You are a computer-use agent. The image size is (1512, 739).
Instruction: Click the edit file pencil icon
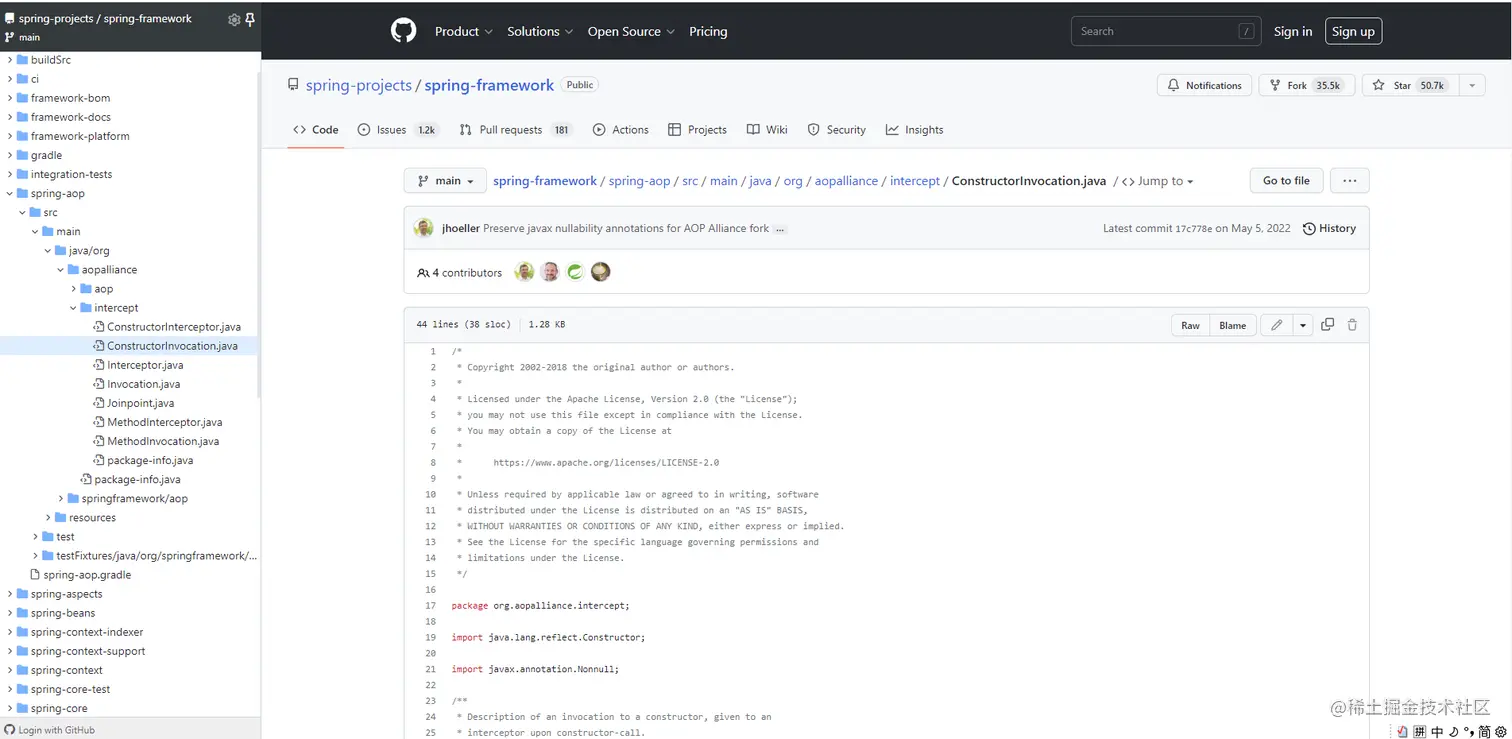click(x=1277, y=325)
